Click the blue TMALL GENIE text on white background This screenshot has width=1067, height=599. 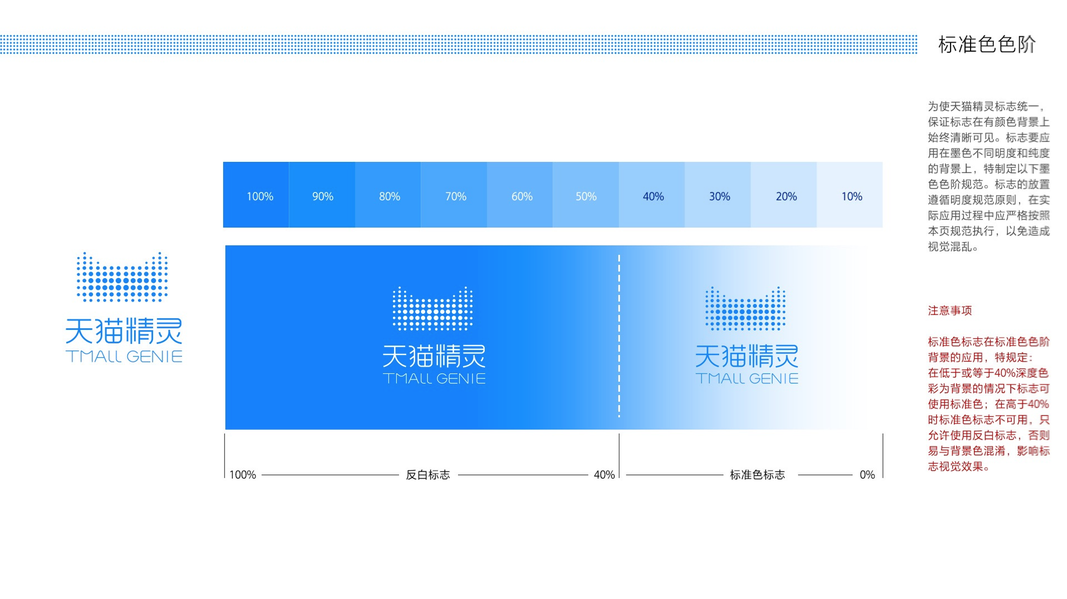124,356
